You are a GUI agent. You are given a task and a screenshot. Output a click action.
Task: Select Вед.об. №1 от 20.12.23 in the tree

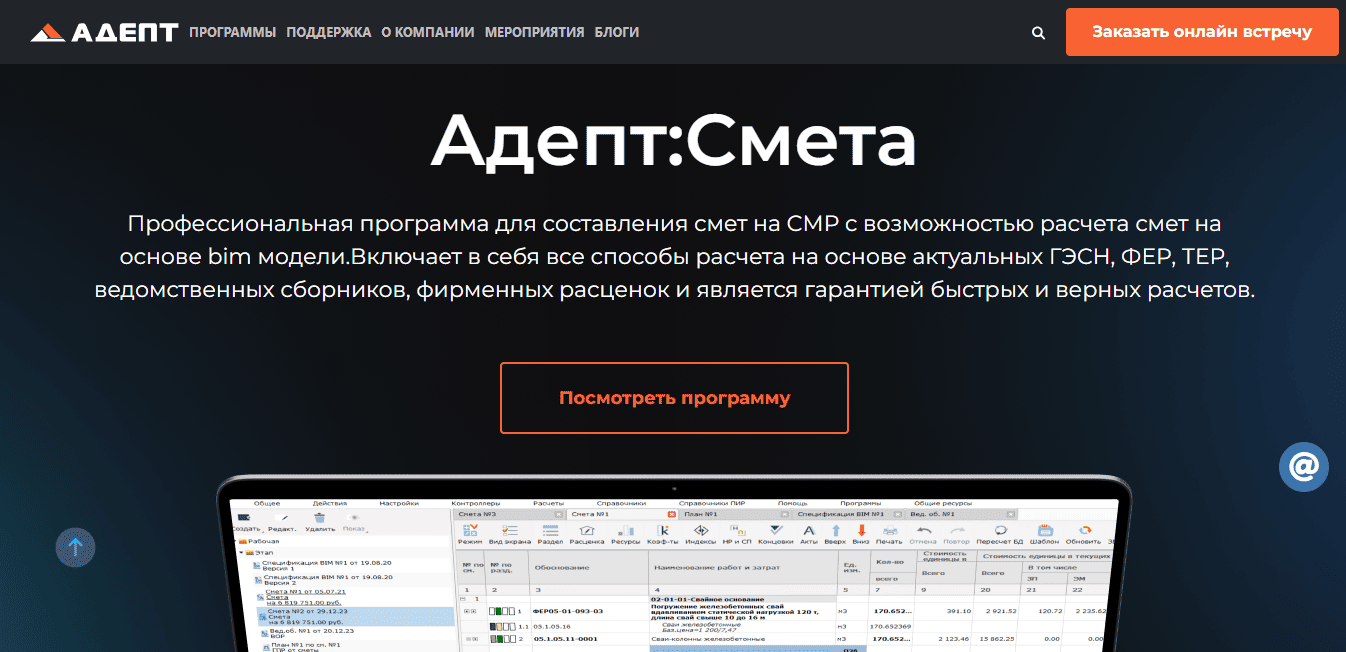[x=310, y=631]
